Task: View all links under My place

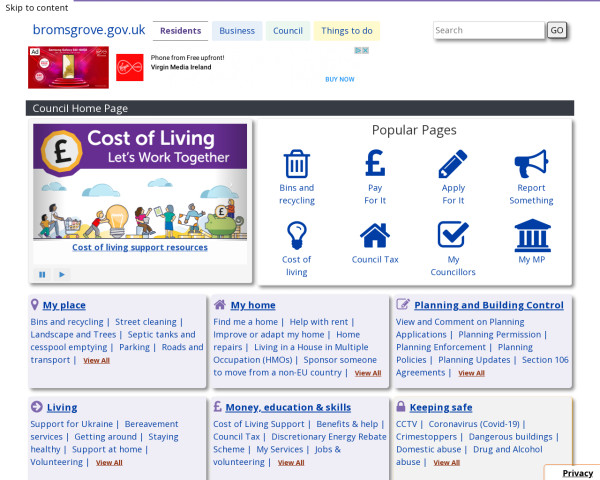Action: point(97,361)
